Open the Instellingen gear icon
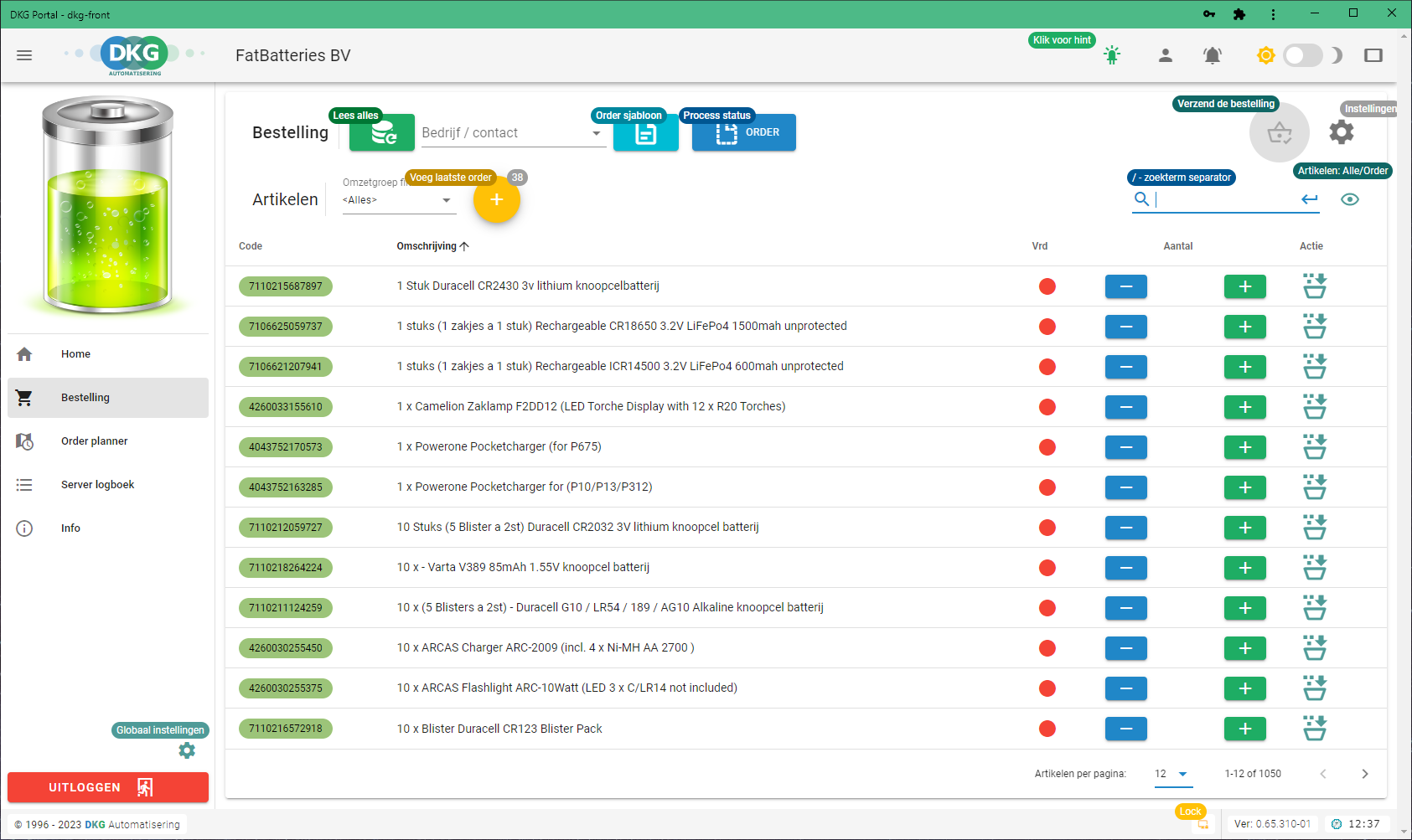The width and height of the screenshot is (1412, 840). (x=1342, y=131)
